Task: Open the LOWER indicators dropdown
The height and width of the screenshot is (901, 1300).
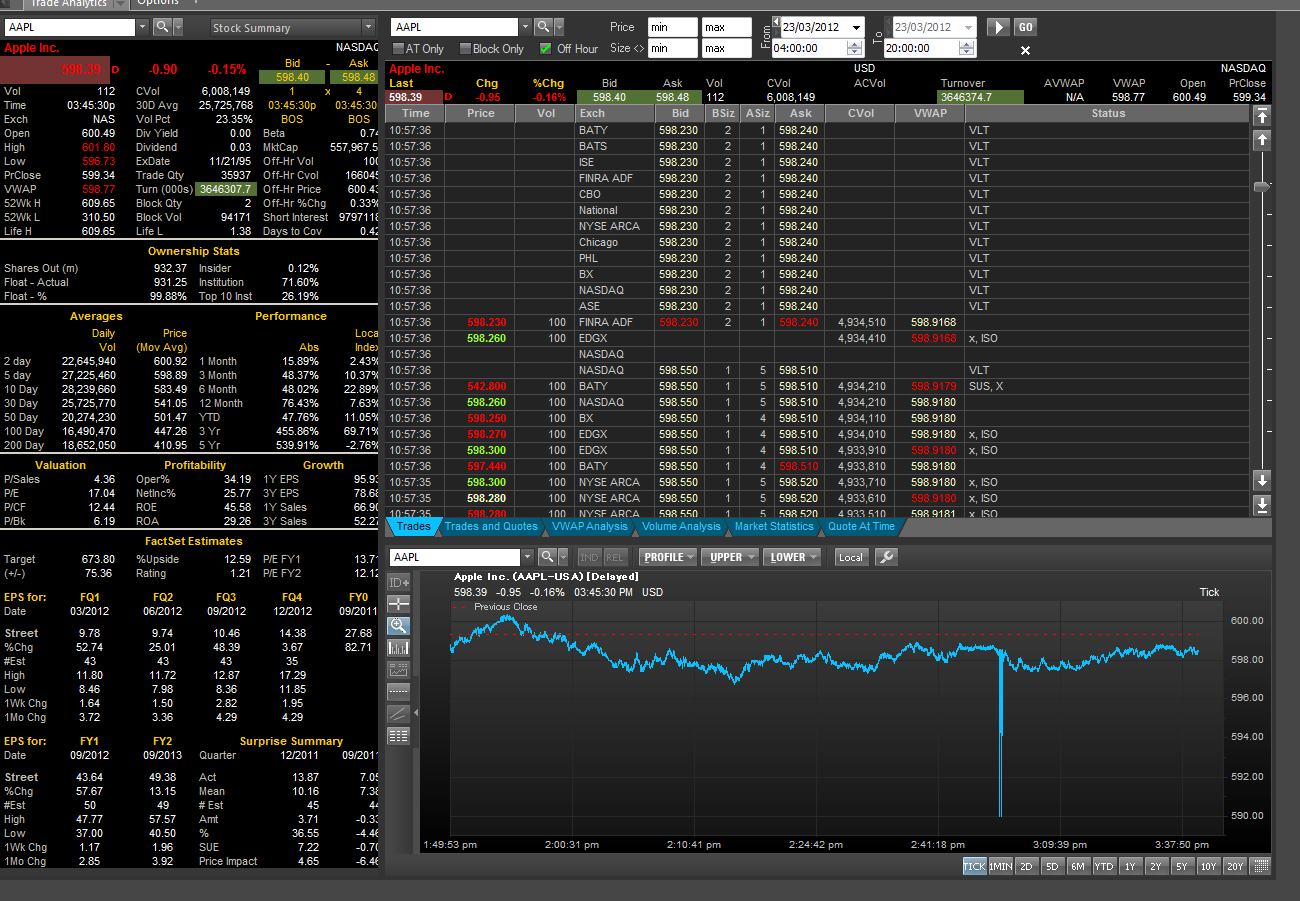Action: 792,557
